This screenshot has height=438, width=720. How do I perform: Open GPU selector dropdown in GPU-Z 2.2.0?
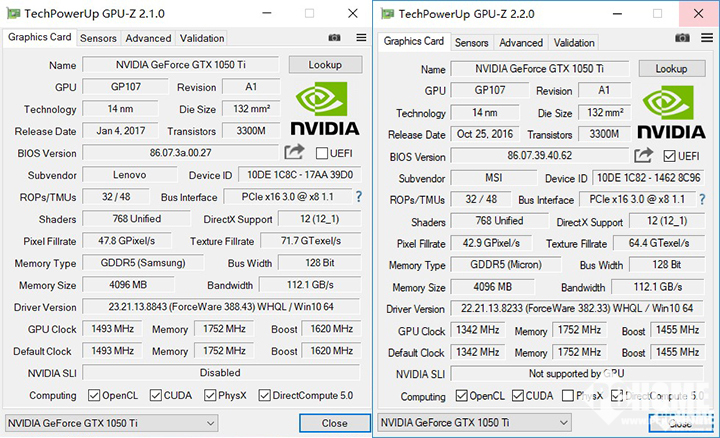point(474,422)
